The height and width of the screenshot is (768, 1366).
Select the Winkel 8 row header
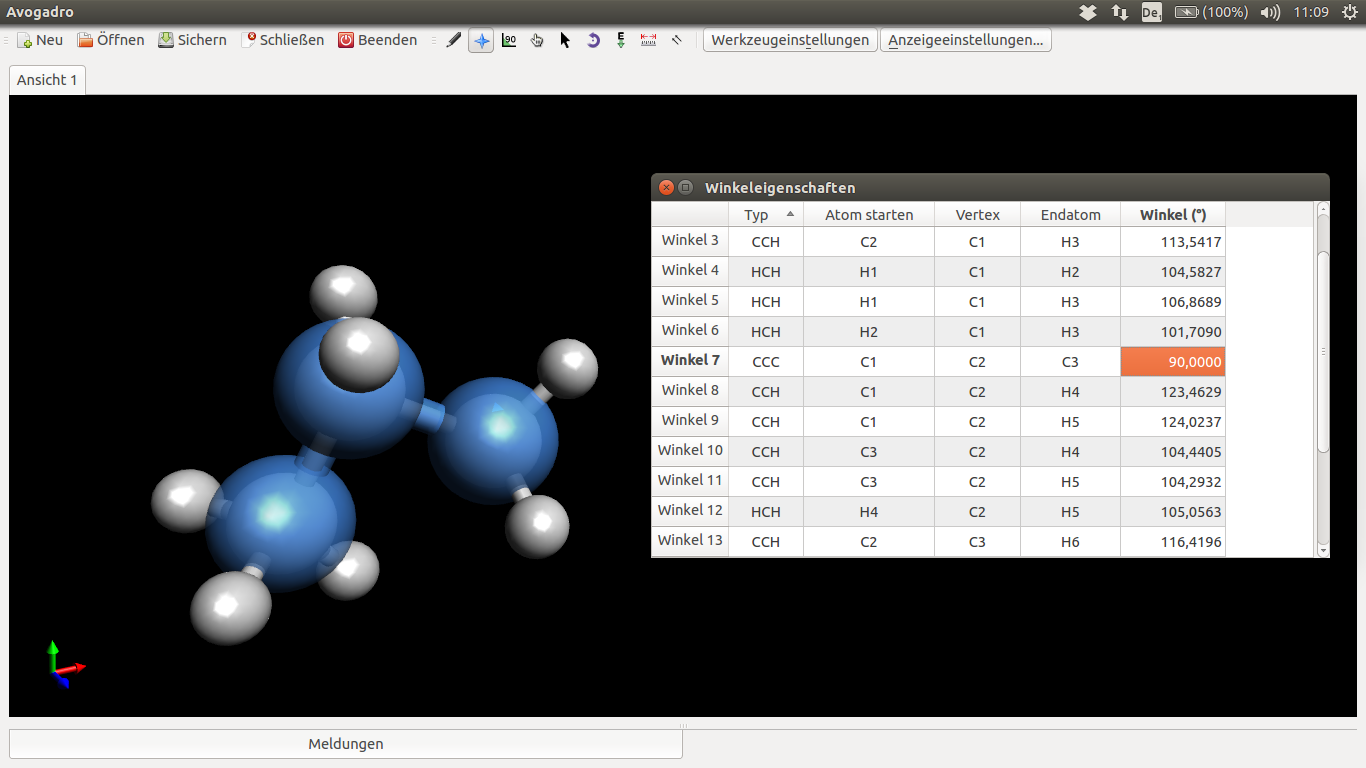(690, 391)
